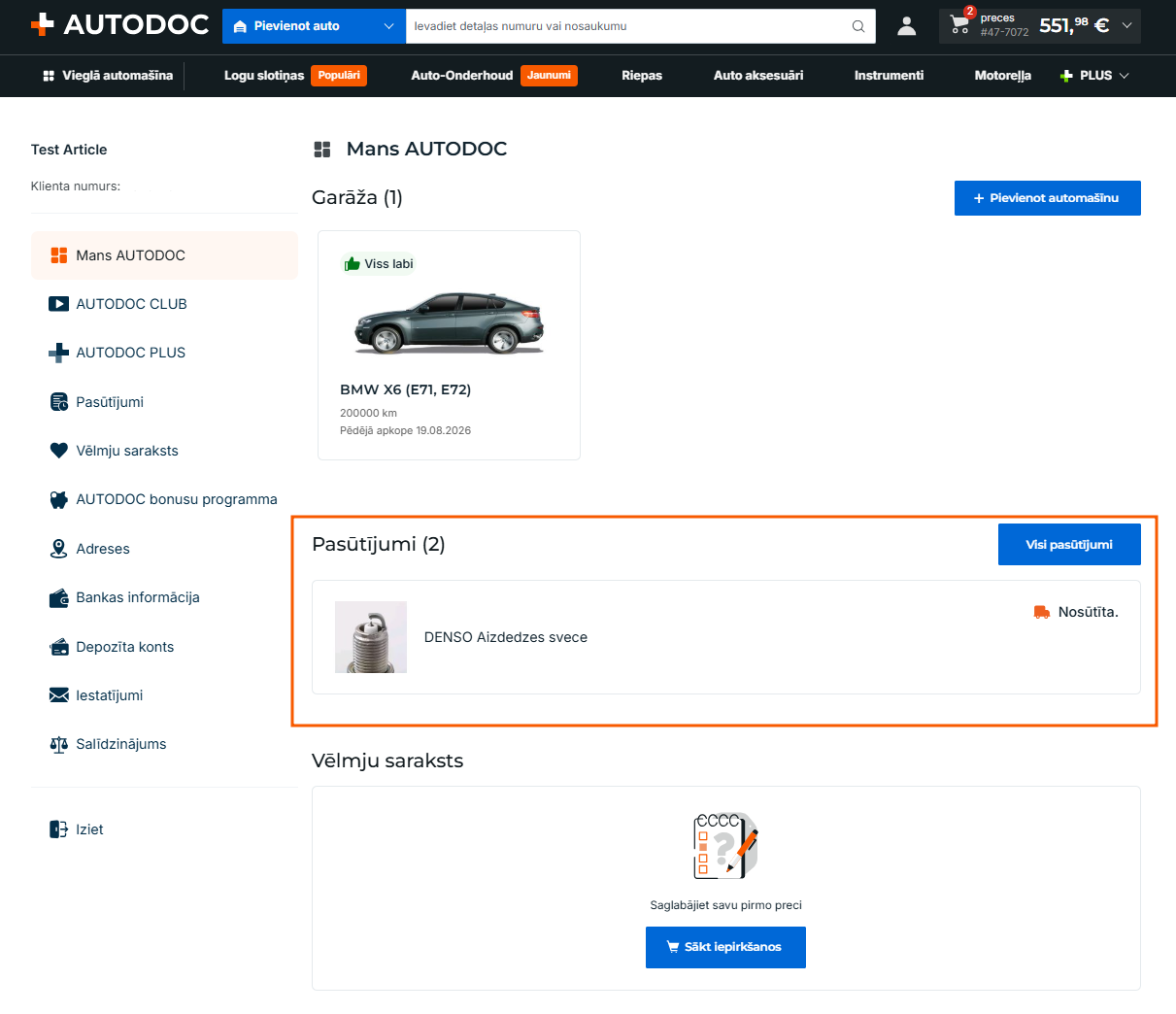Click the Pasūtījumi sidebar orders icon
The width and height of the screenshot is (1176, 1014).
click(x=59, y=402)
